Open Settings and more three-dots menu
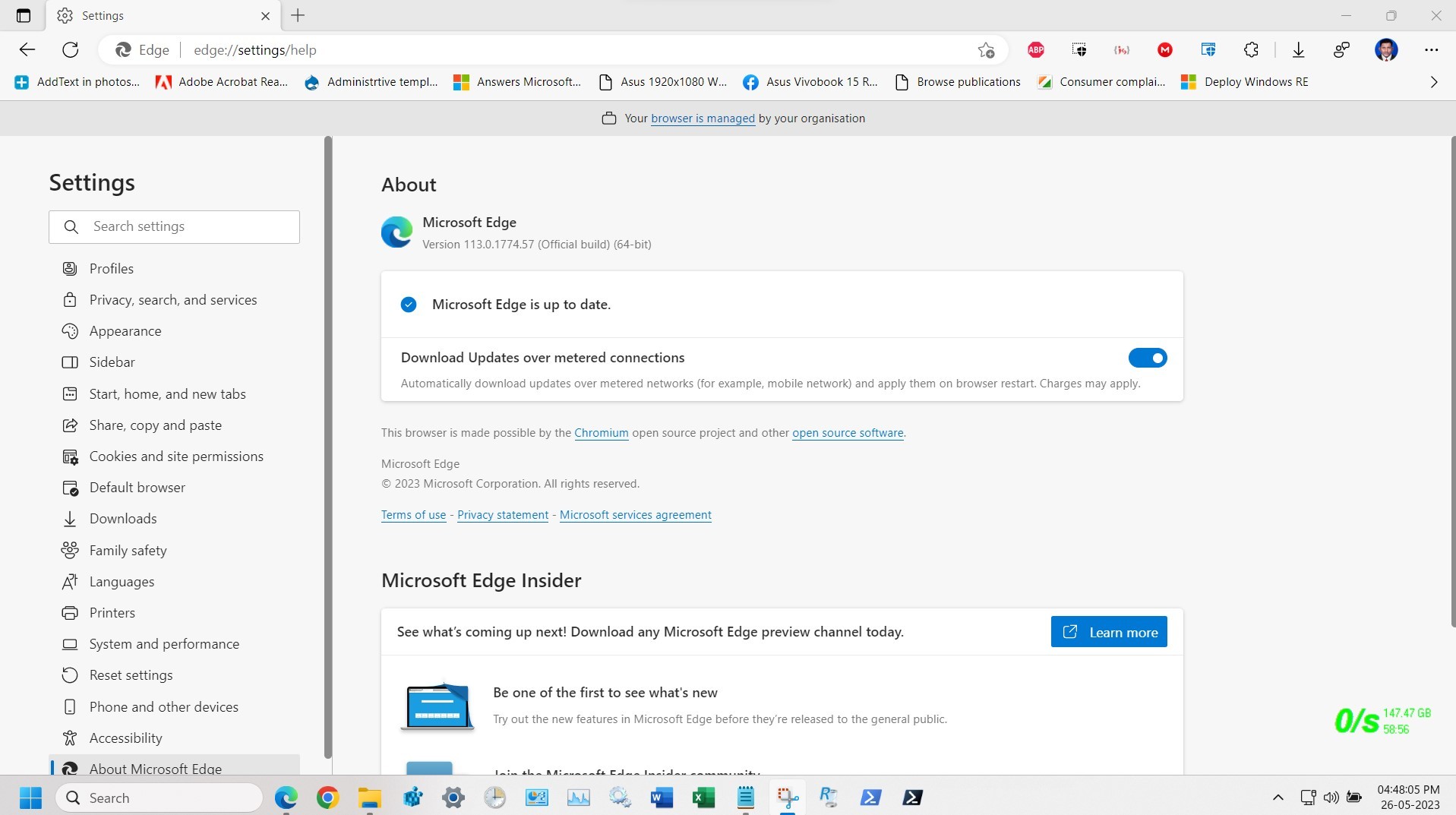The width and height of the screenshot is (1456, 815). pyautogui.click(x=1432, y=50)
